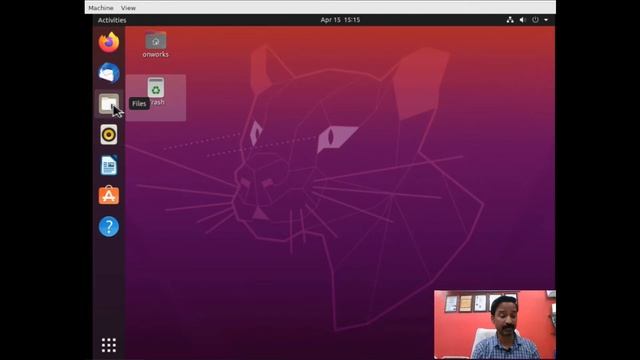Screen dimensions: 640x360
Task: Launch Firefox from the dock
Action: click(x=109, y=42)
